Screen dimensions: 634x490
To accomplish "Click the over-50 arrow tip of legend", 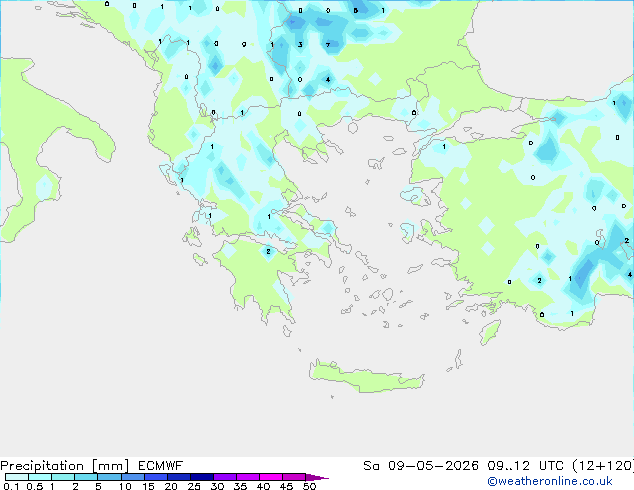I will [x=317, y=477].
